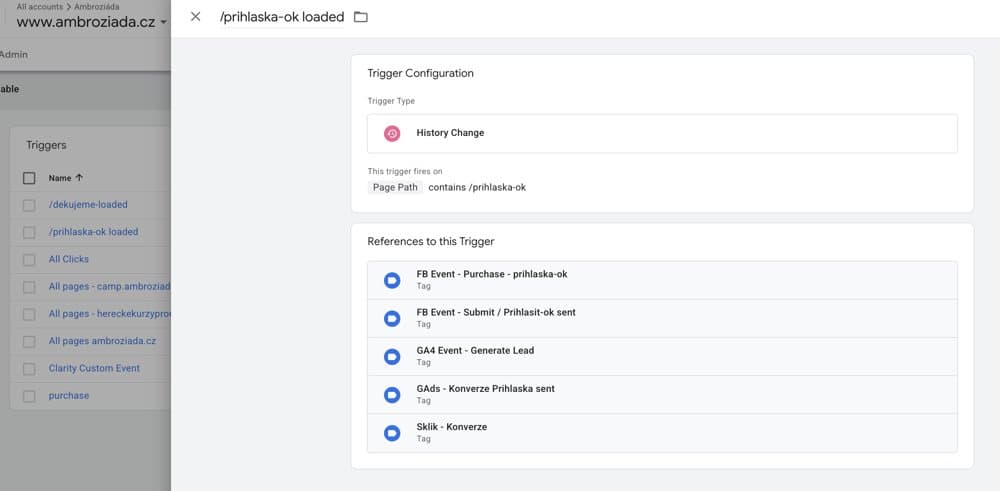Viewport: 1000px width, 491px height.
Task: Open FB Event - Purchase - prihlaska-ok tag
Action: (662, 281)
